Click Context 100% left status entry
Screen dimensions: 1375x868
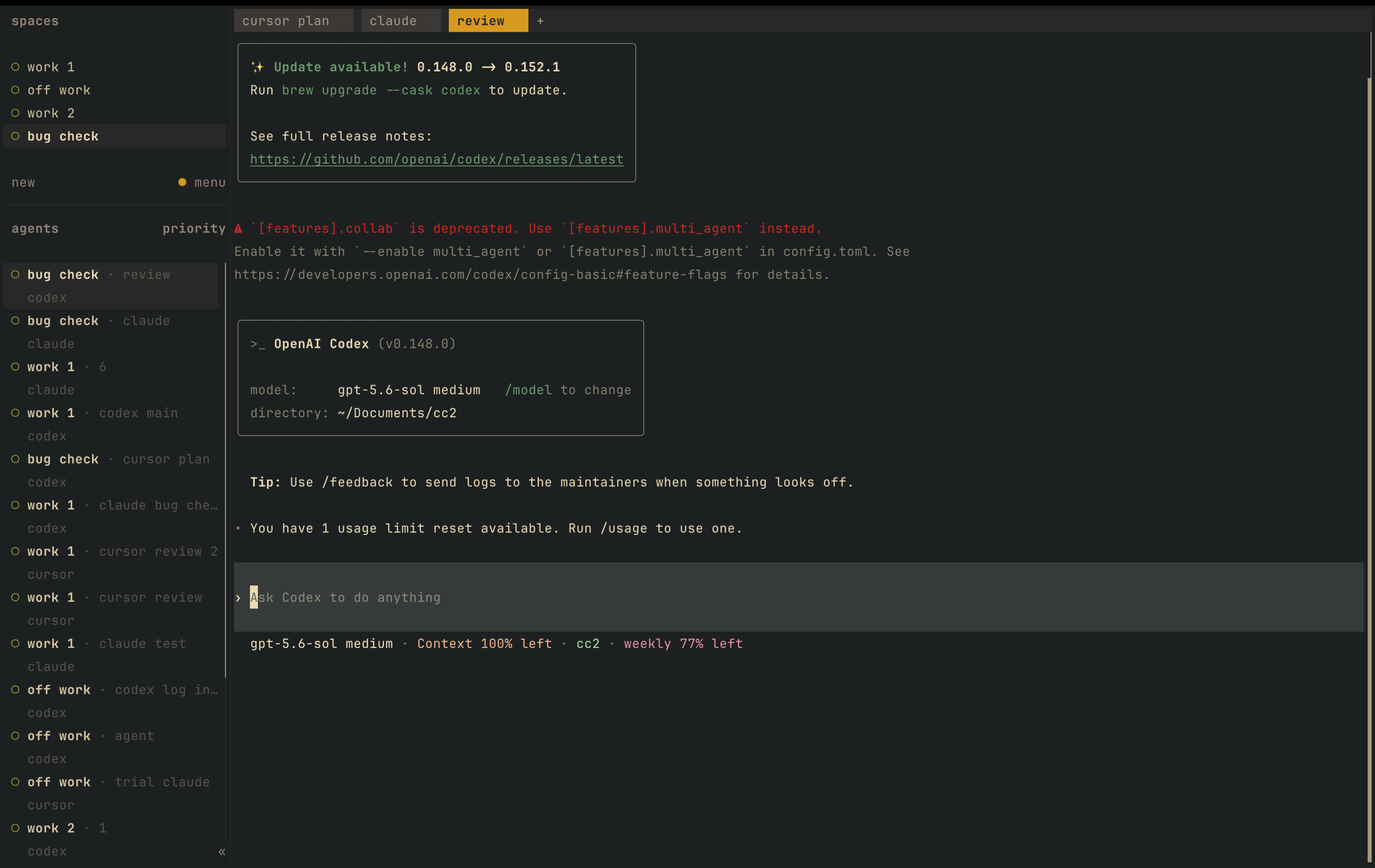pos(485,644)
